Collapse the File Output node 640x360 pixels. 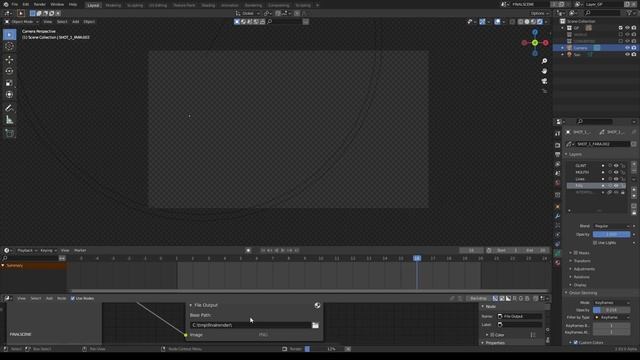tap(191, 305)
